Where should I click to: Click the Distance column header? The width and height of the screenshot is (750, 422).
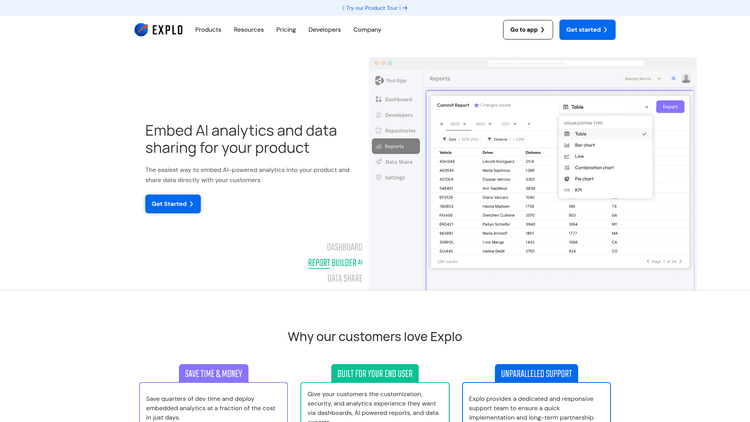[x=533, y=153]
